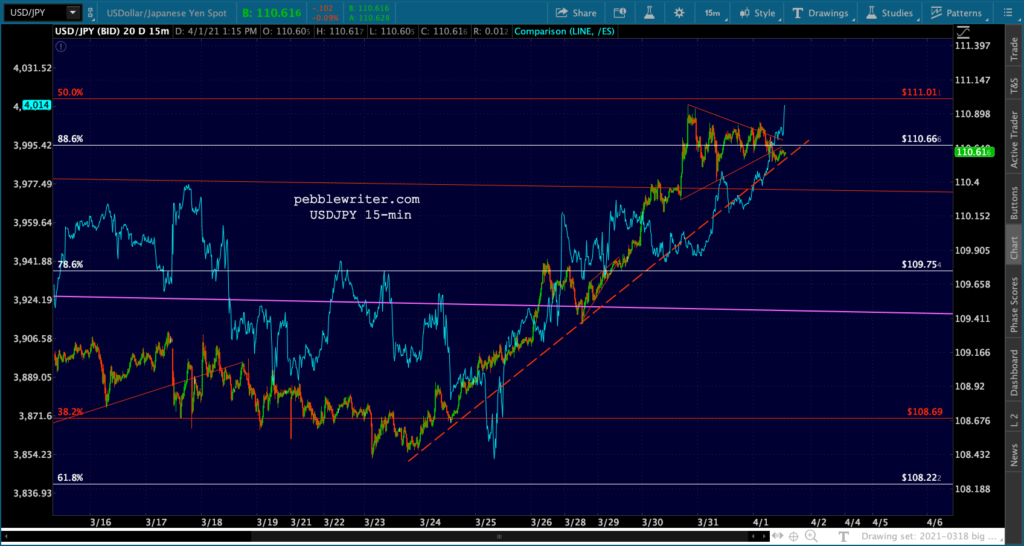Open the Drawing set selector

933,536
